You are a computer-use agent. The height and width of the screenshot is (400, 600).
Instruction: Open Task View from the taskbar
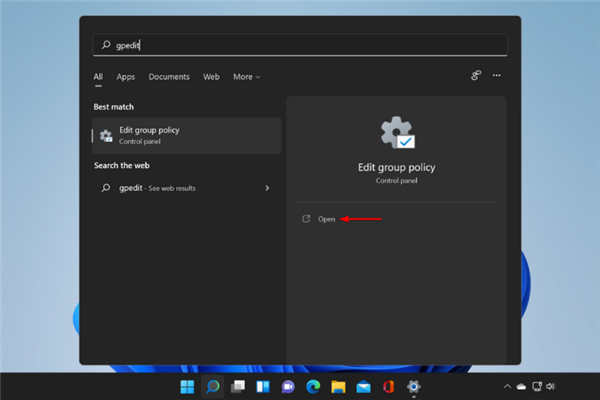click(238, 387)
